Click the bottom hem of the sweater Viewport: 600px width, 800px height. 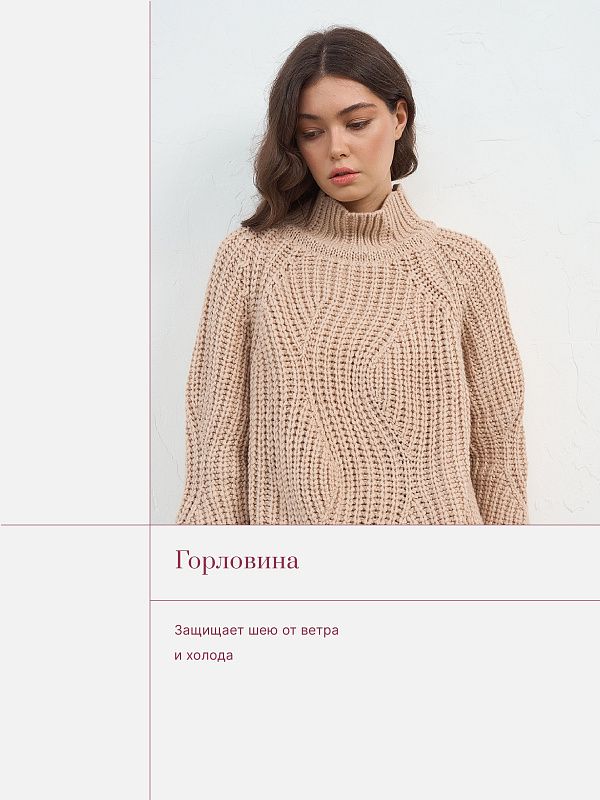click(x=350, y=516)
